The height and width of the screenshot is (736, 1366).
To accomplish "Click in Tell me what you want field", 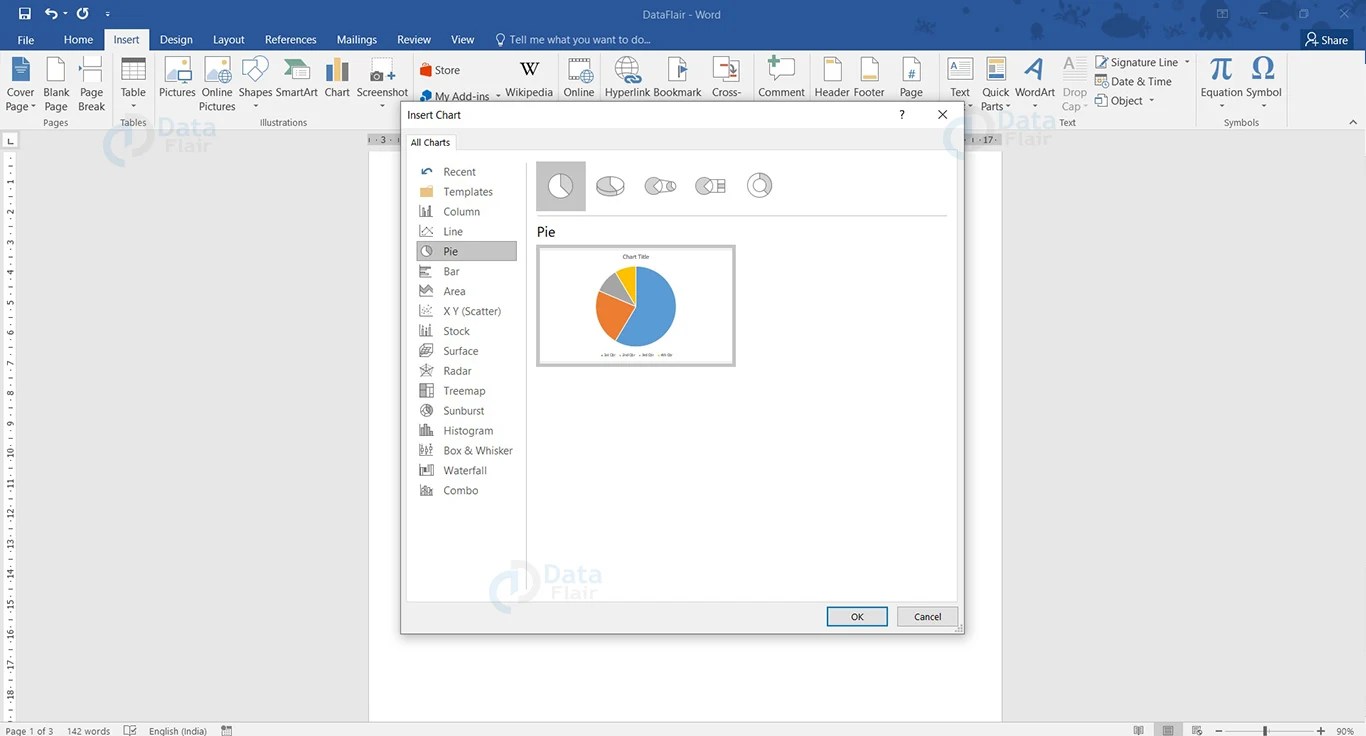I will [580, 40].
